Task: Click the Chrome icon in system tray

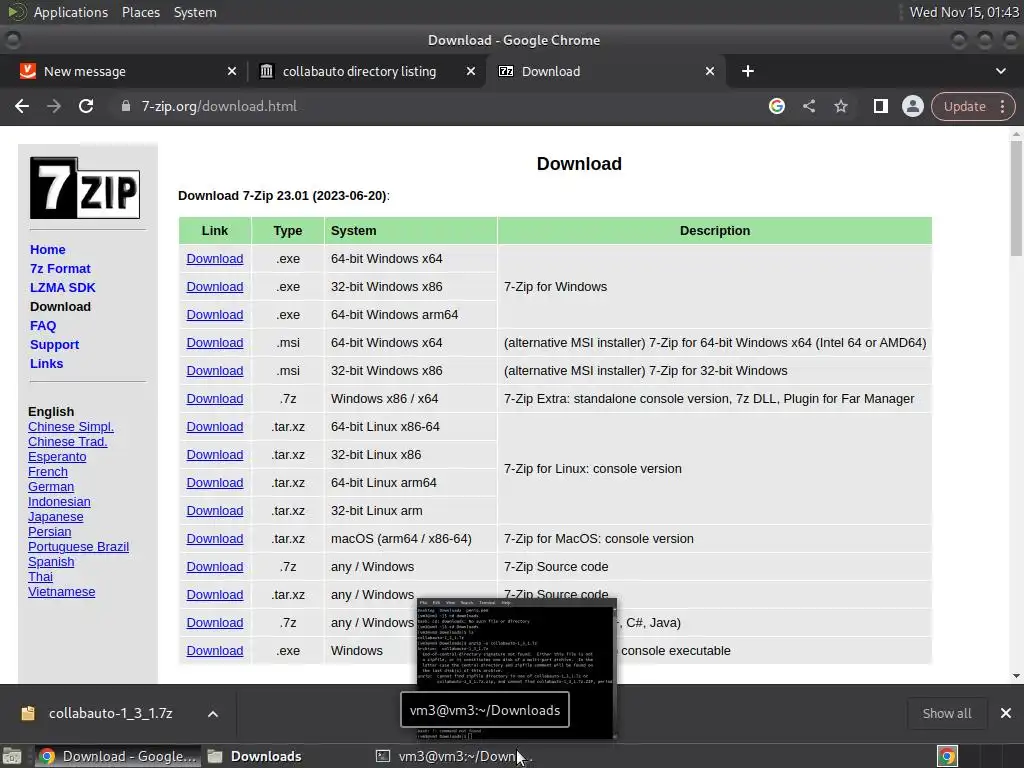Action: tap(947, 756)
